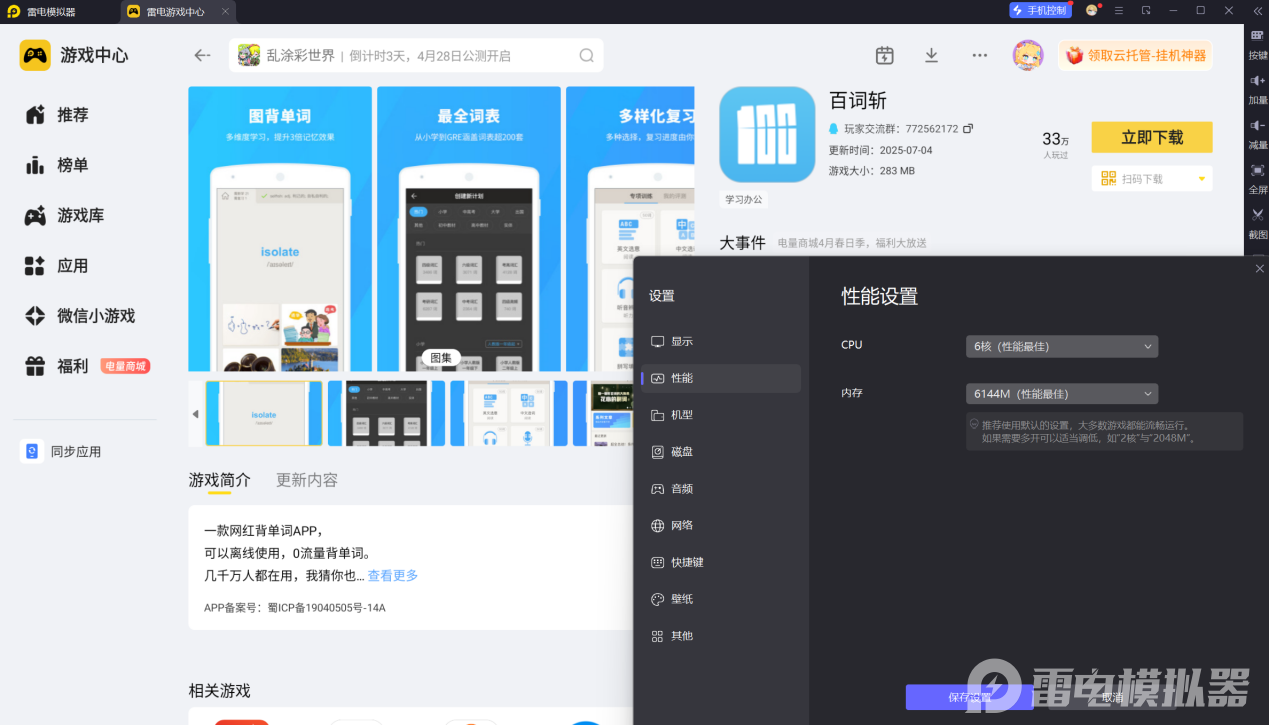
Task: Select 音频 in settings menu
Action: [720, 489]
